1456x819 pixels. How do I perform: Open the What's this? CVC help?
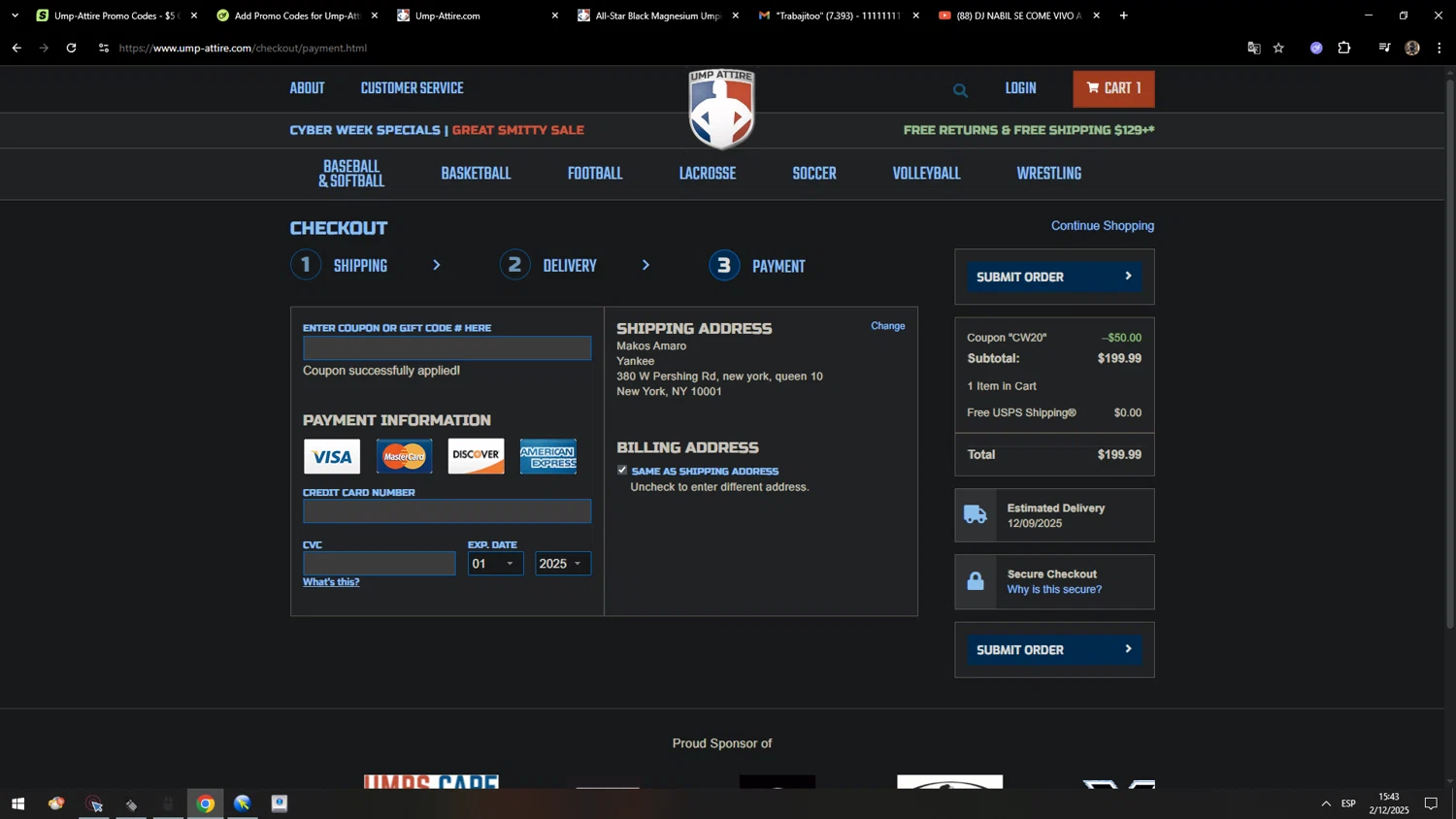331,582
